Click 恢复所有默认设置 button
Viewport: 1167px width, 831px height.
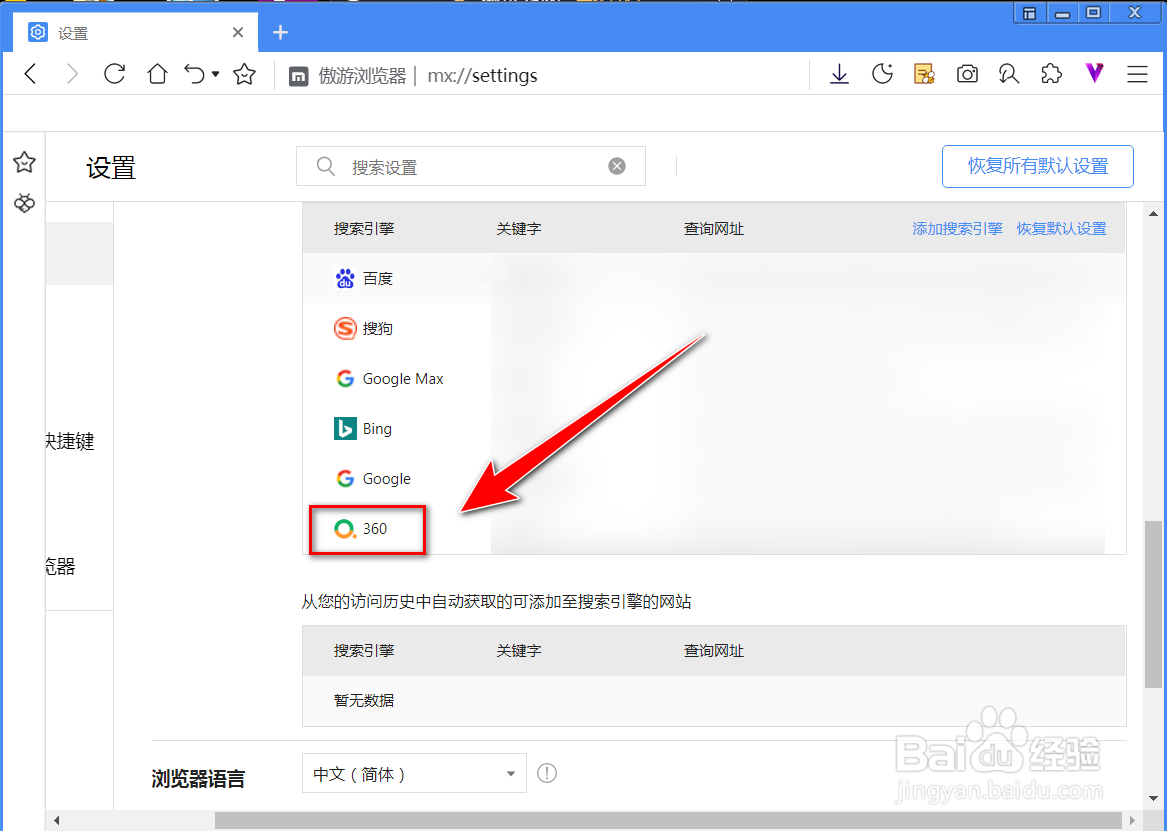[1037, 166]
